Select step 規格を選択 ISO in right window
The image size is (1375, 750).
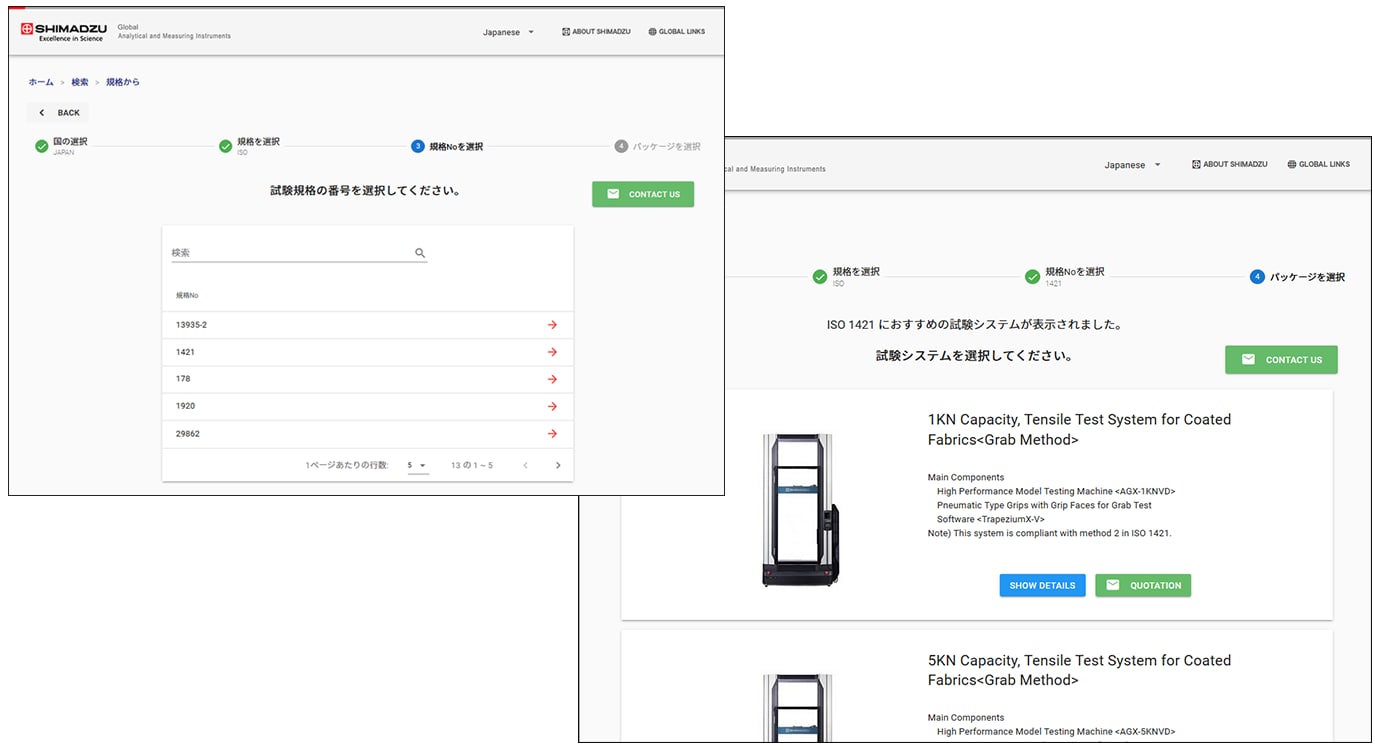[846, 277]
